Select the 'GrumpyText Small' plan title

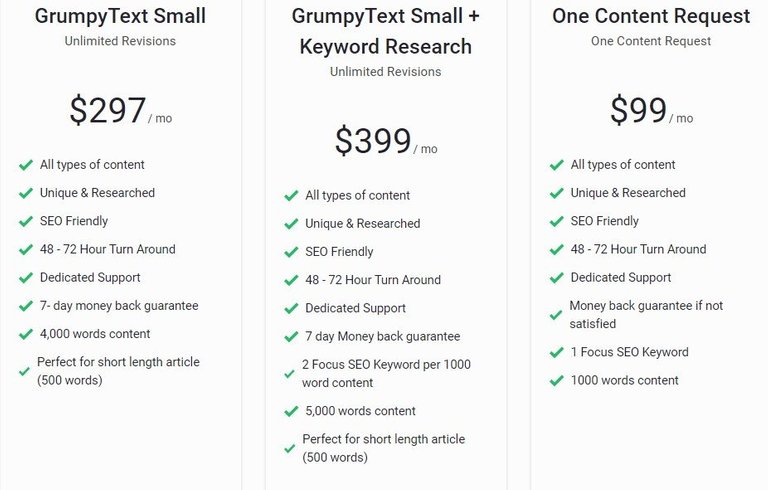120,16
